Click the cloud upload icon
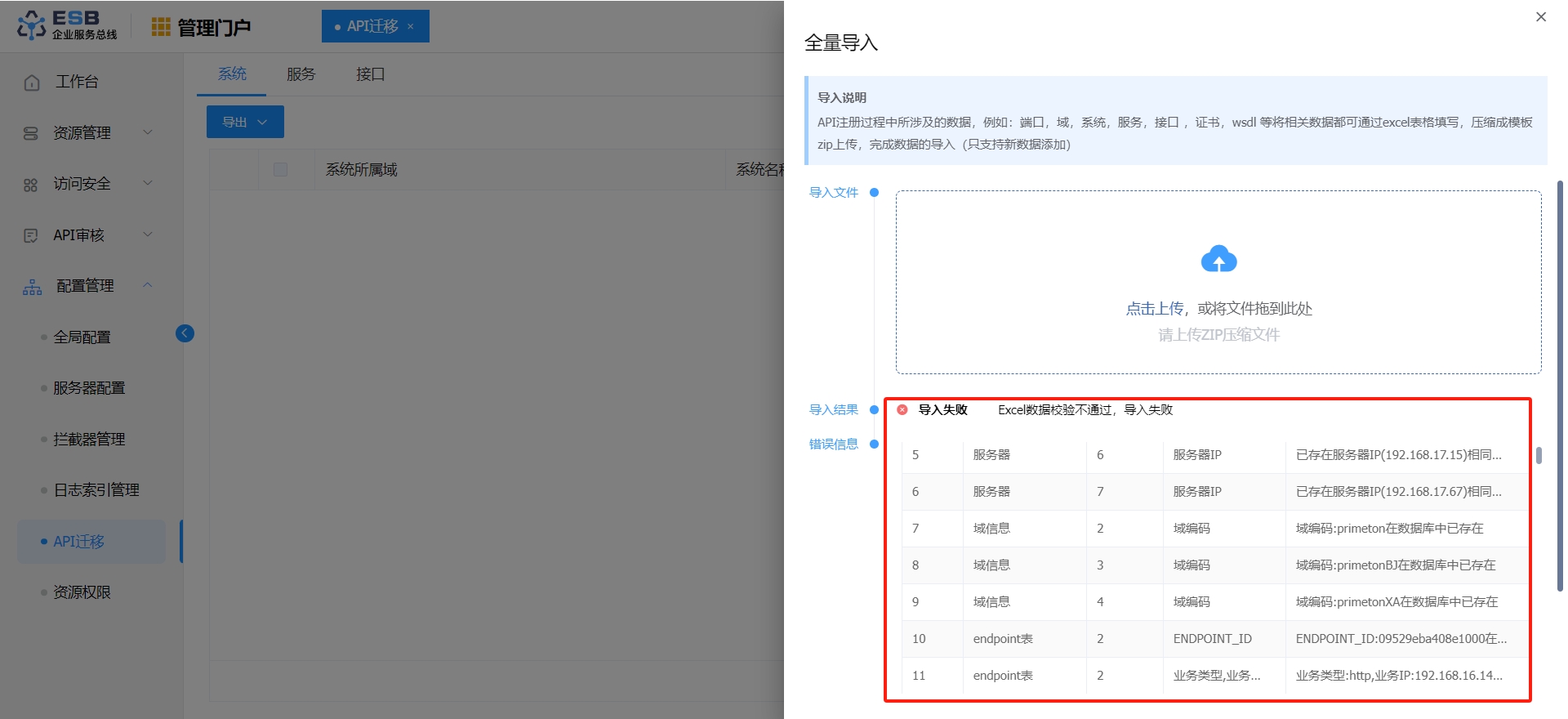 (x=1218, y=259)
